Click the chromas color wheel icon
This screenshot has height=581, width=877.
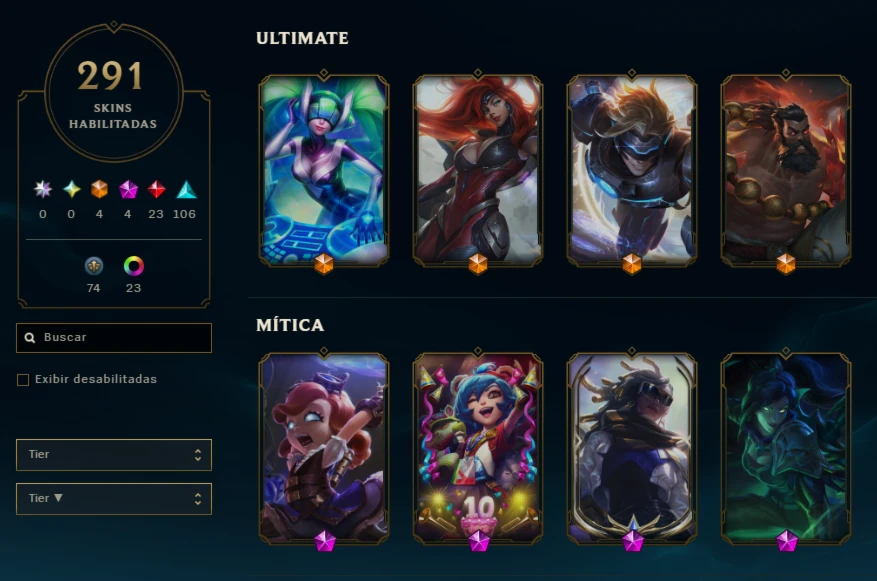(x=134, y=266)
